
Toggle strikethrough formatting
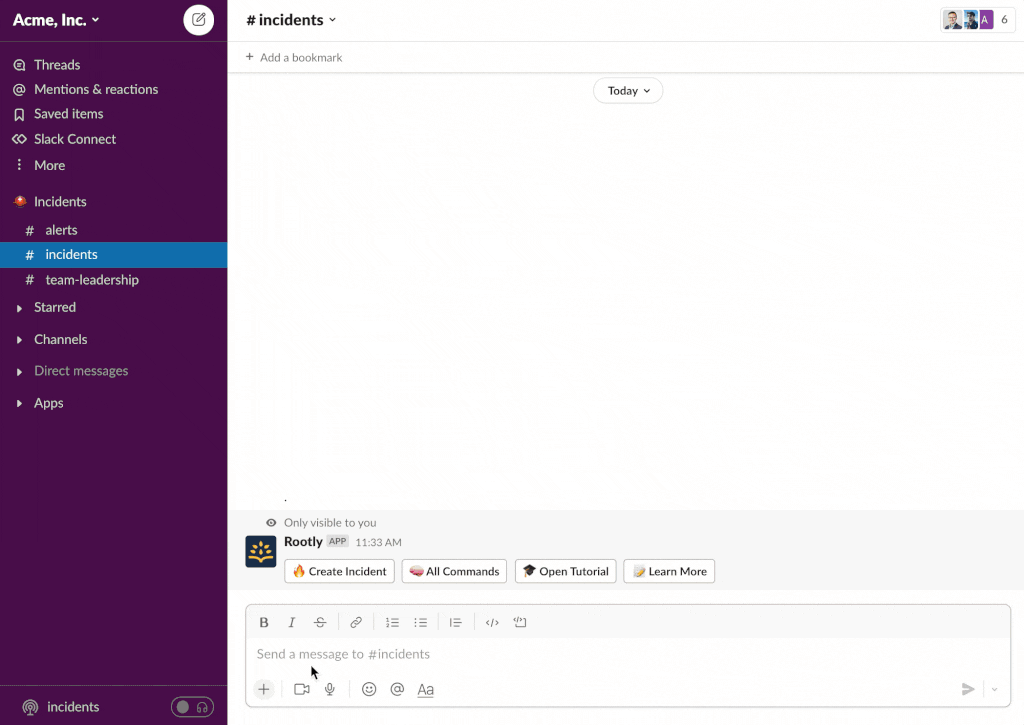pos(320,622)
